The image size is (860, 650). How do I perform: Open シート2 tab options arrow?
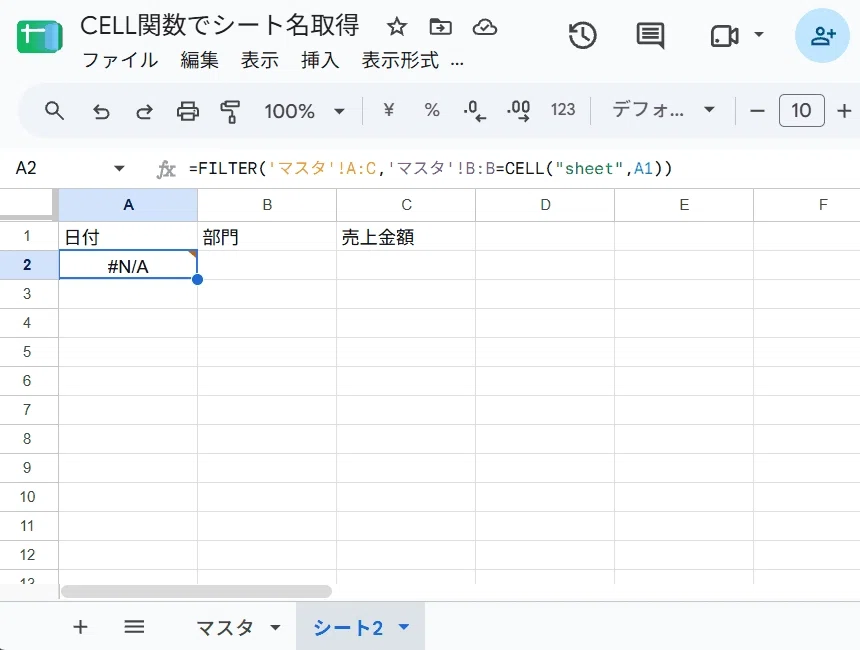pos(404,626)
